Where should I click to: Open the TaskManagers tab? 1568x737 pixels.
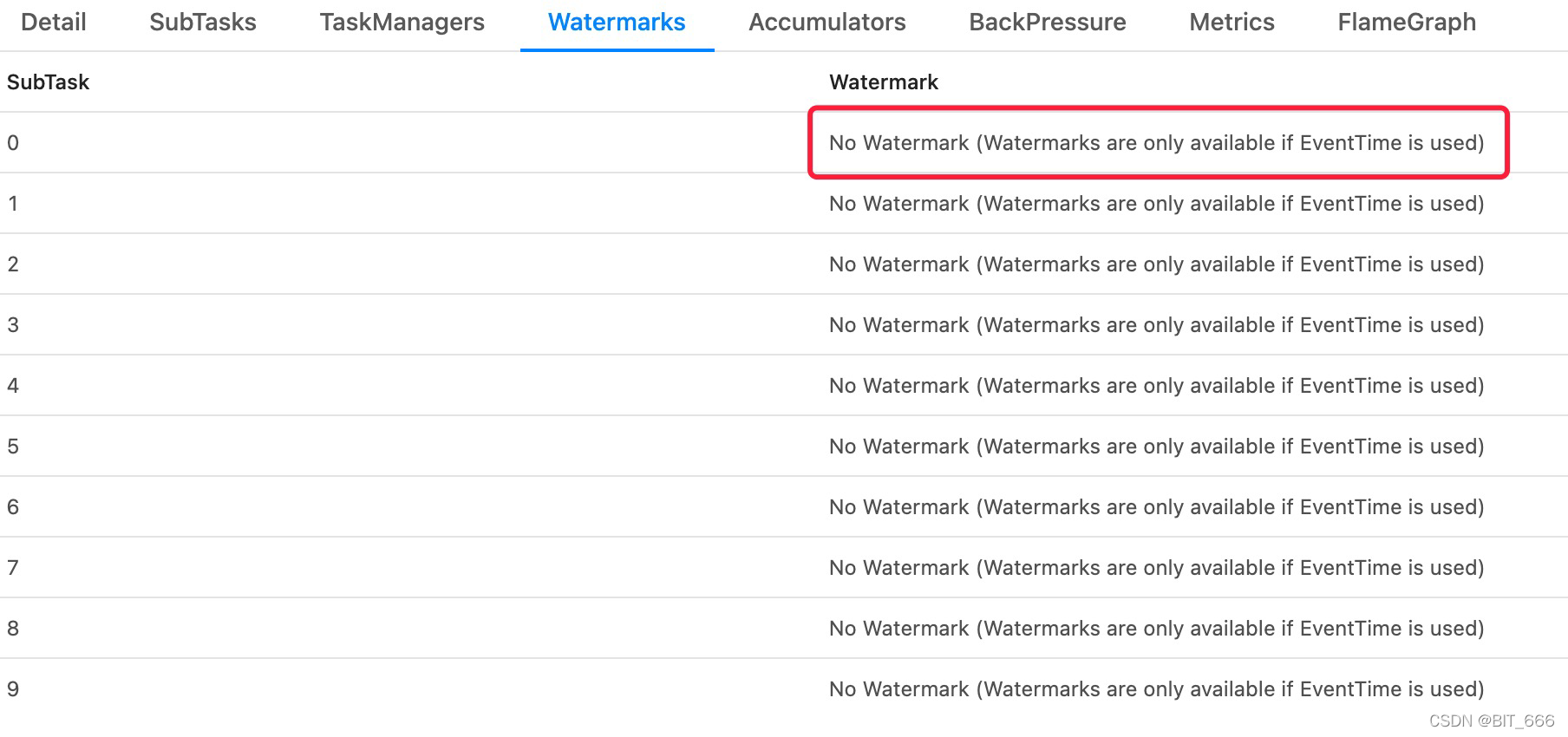[402, 23]
